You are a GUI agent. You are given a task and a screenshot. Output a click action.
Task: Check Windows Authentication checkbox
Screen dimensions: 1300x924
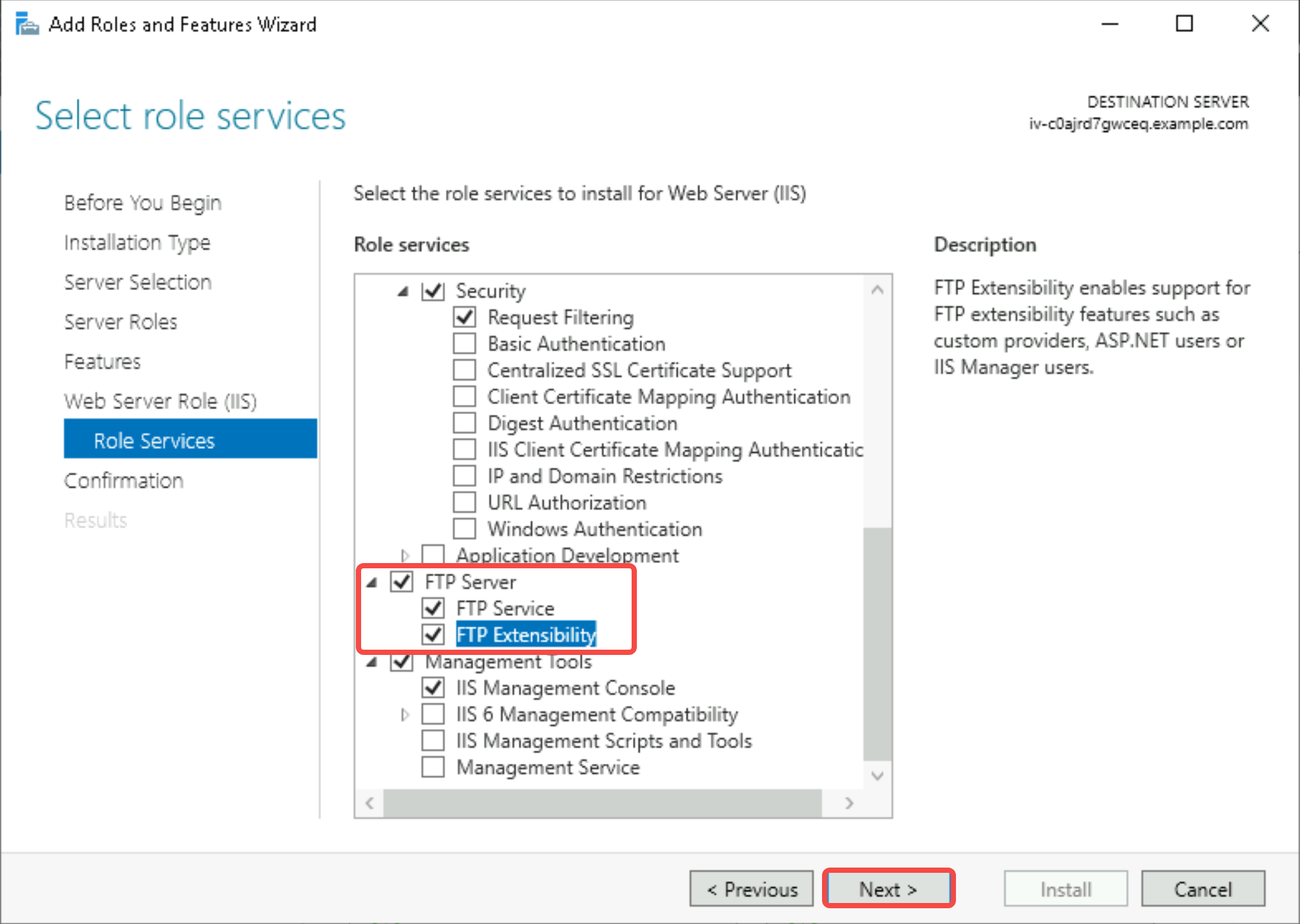(465, 529)
